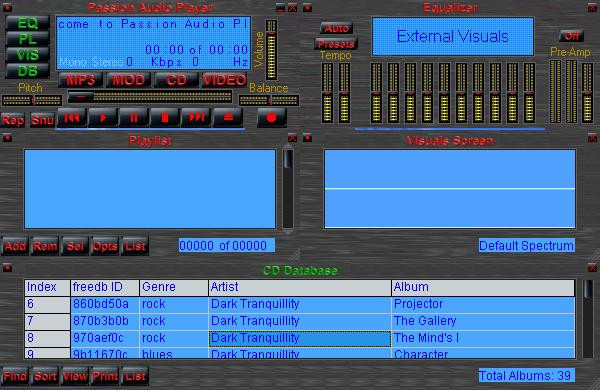Open the playlist Opts options
Image resolution: width=600 pixels, height=390 pixels.
pyautogui.click(x=105, y=246)
